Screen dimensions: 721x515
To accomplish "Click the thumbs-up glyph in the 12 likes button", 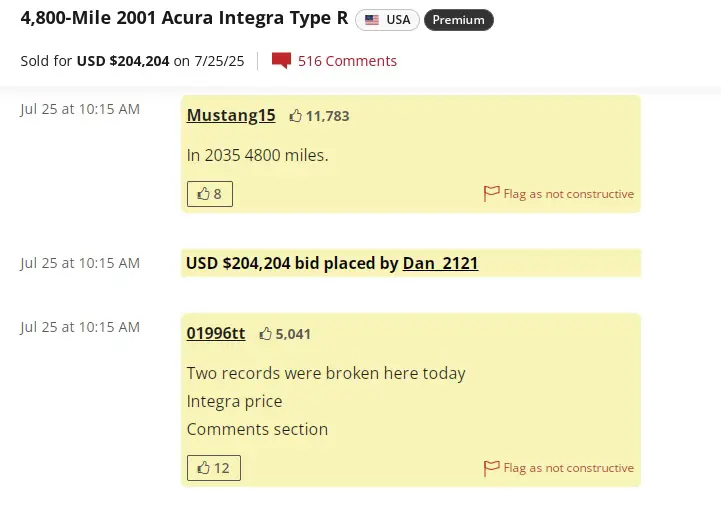I will coord(203,468).
